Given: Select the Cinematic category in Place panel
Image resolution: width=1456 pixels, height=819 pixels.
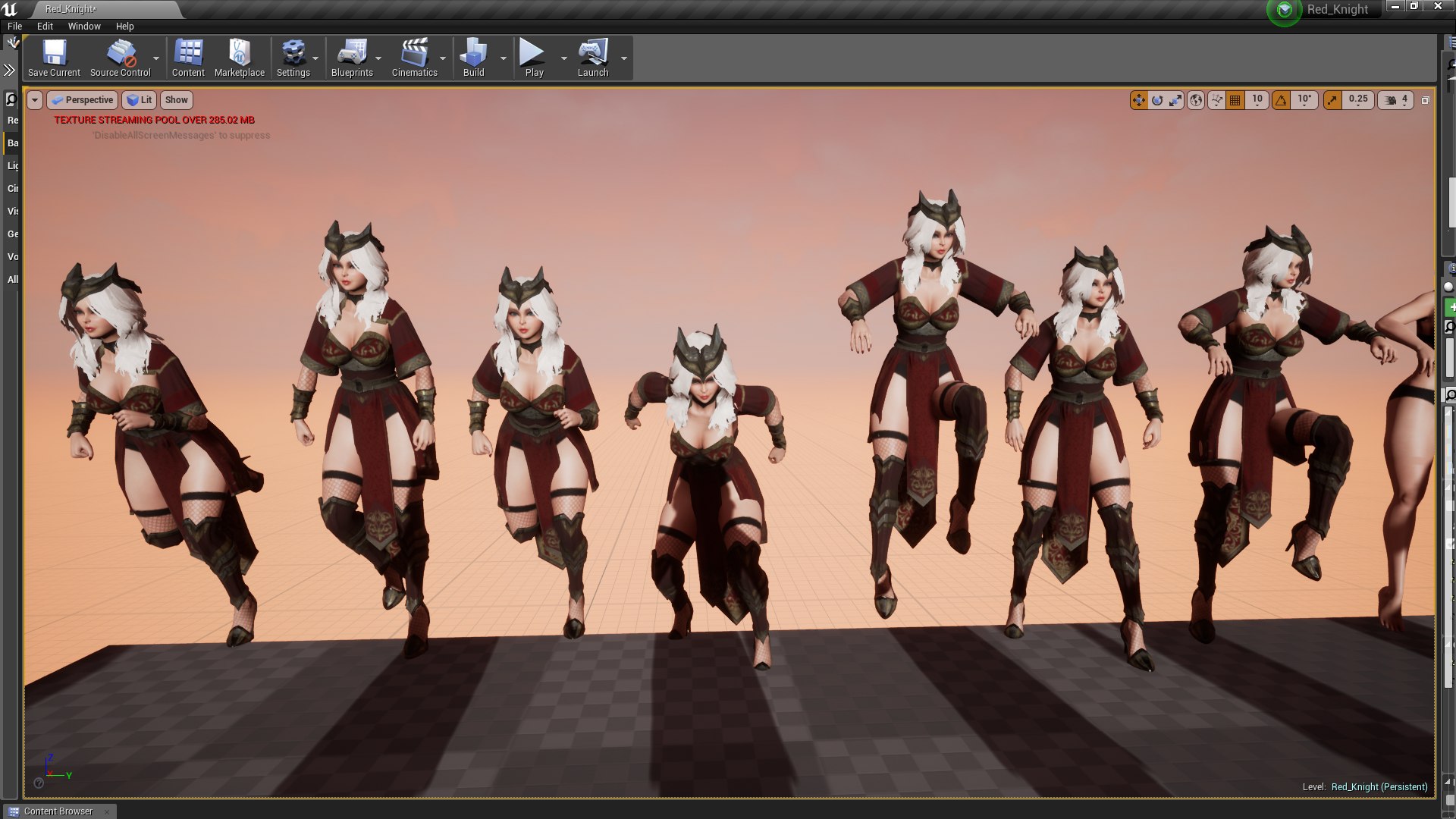Looking at the screenshot, I should (x=12, y=189).
